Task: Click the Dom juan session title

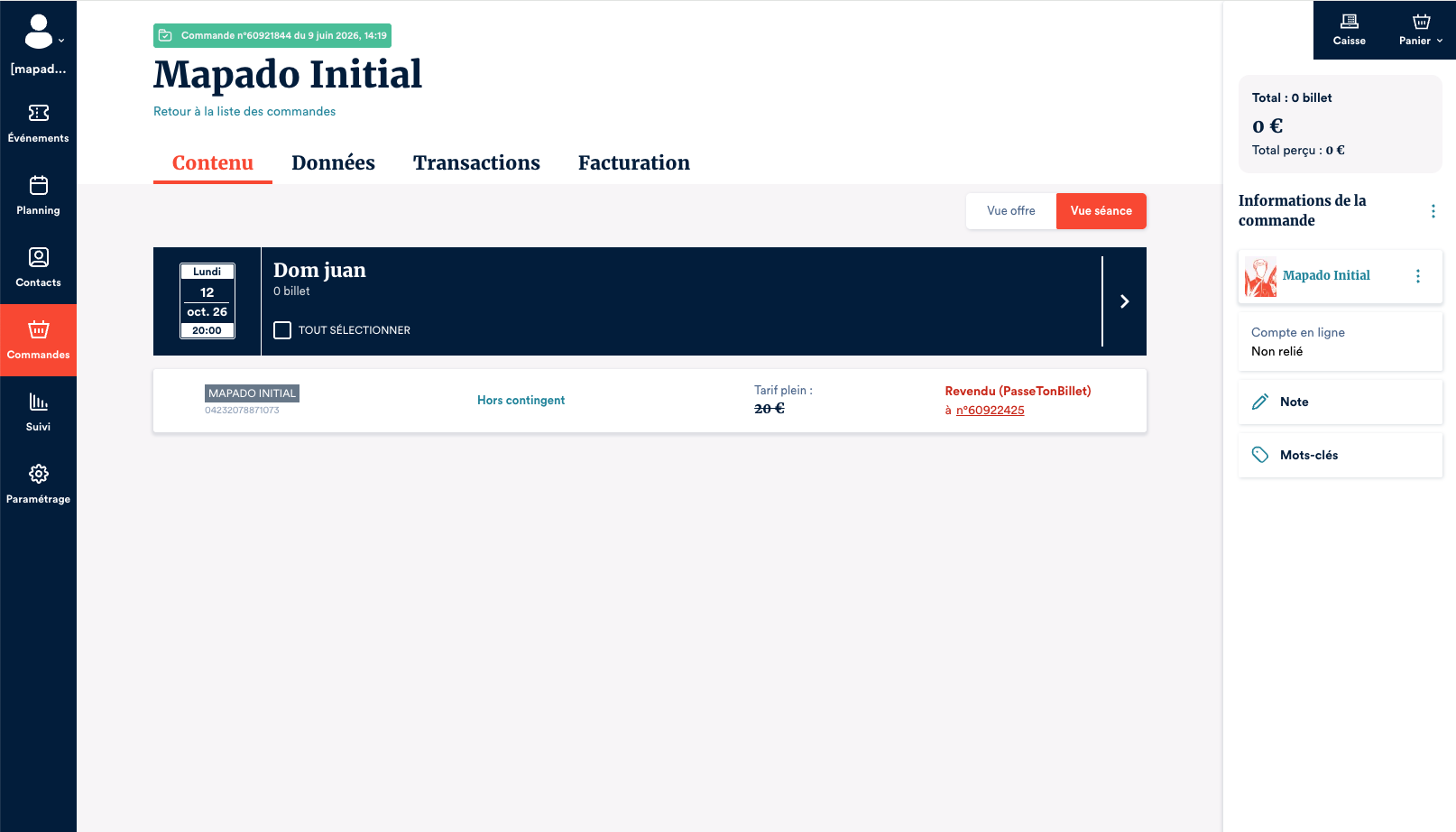Action: click(319, 270)
